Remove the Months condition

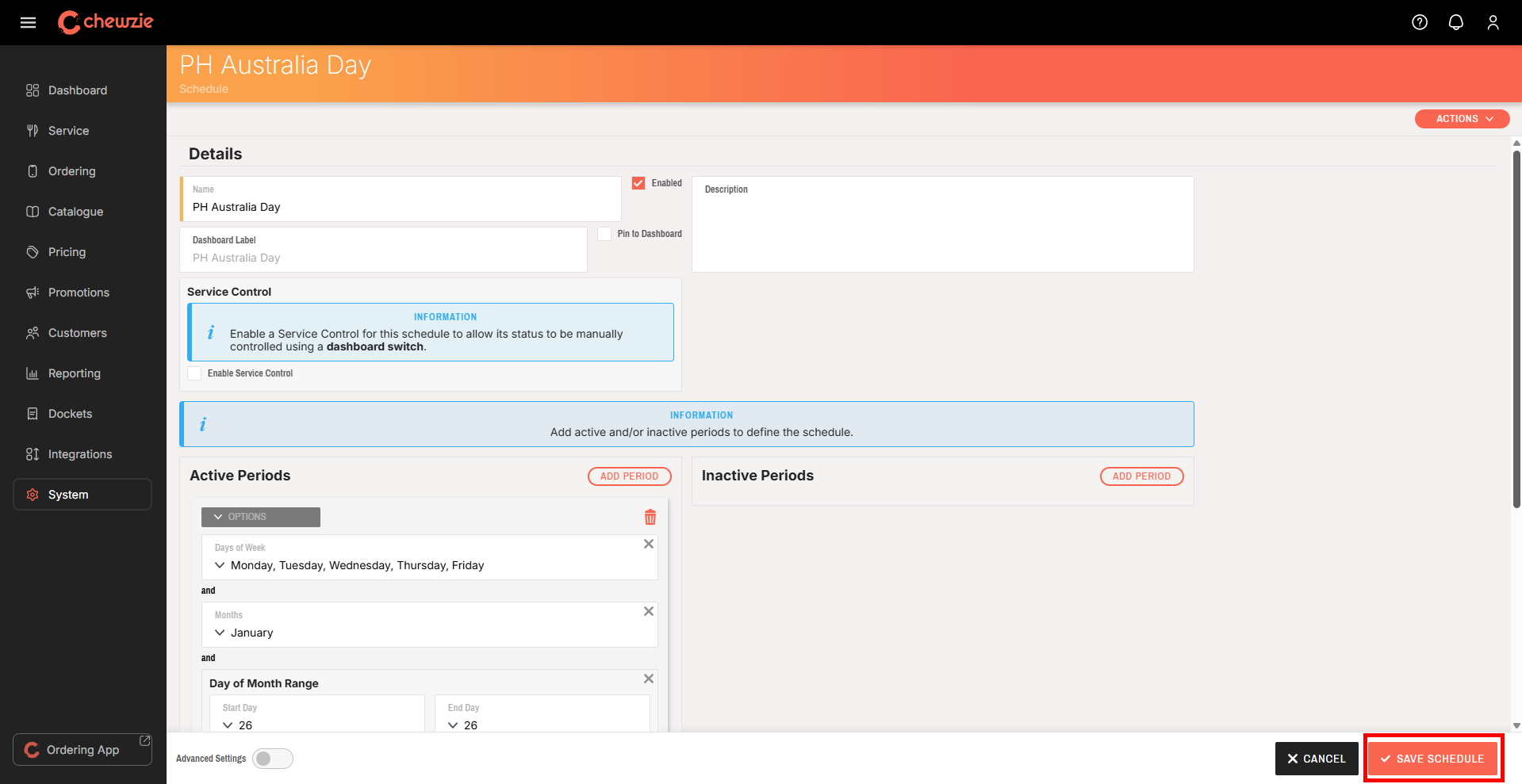(649, 611)
